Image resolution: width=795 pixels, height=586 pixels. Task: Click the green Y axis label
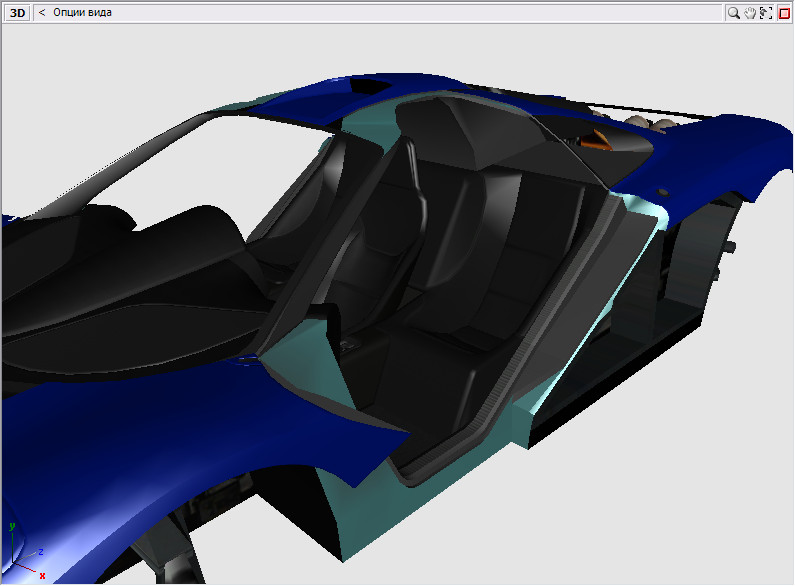coord(10,525)
